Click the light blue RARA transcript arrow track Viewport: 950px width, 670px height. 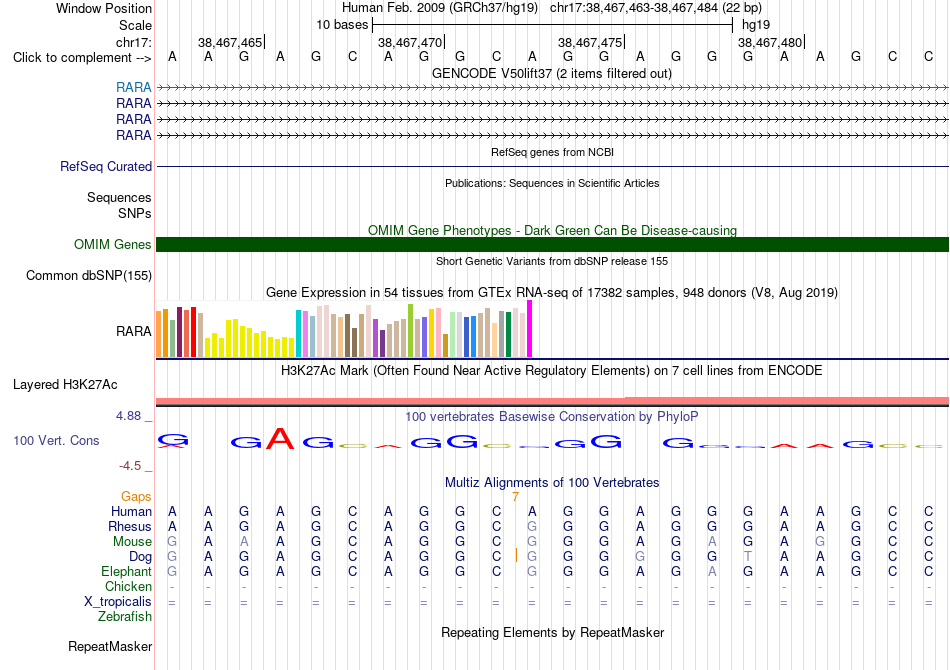tap(552, 88)
